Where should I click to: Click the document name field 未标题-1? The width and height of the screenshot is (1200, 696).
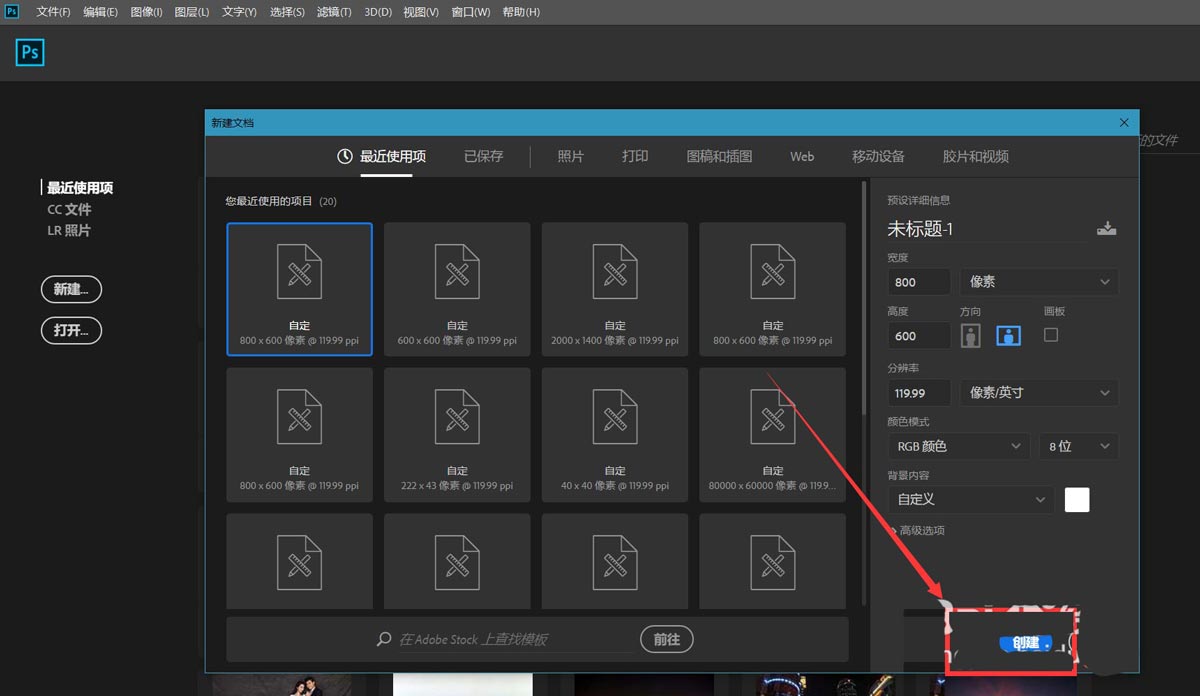pos(987,229)
